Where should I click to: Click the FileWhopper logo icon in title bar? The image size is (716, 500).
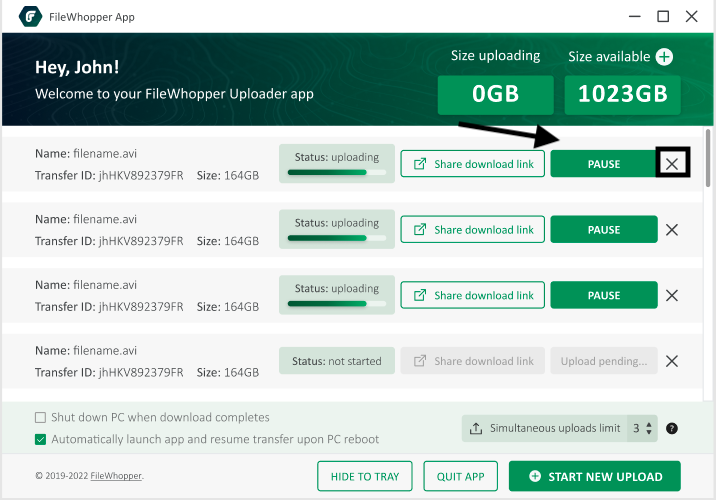pos(30,16)
